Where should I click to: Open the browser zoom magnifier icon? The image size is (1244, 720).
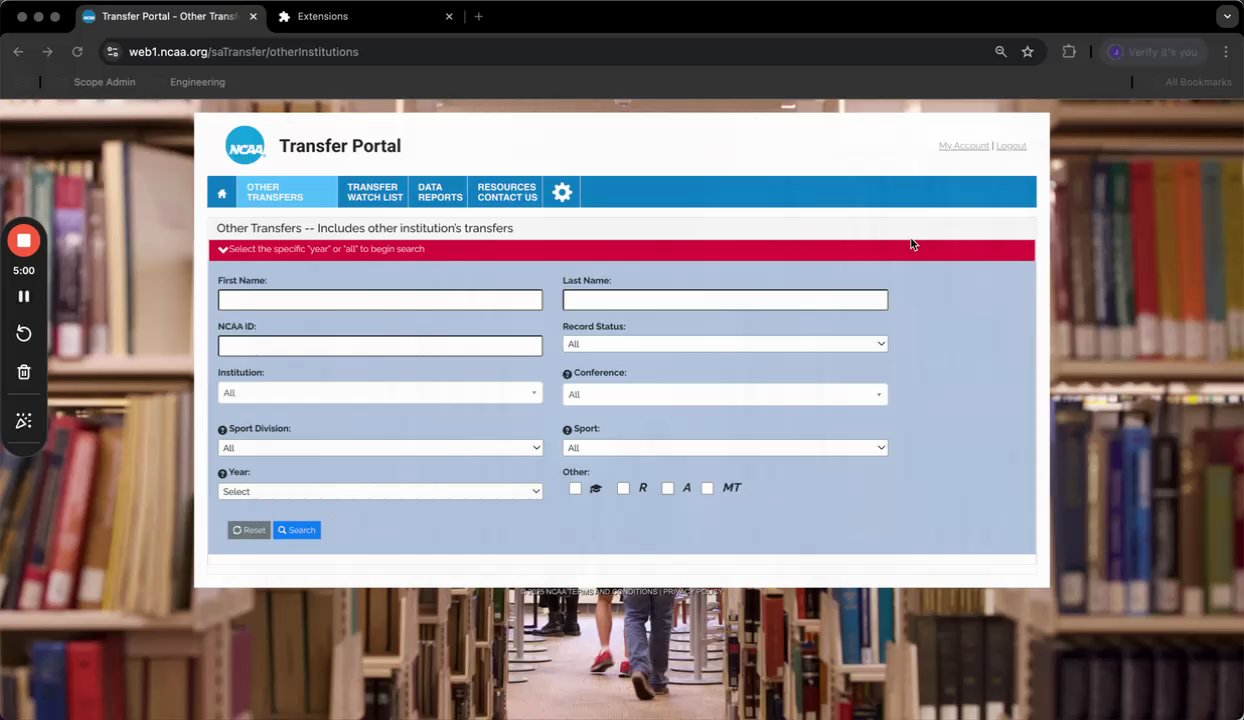(1000, 52)
